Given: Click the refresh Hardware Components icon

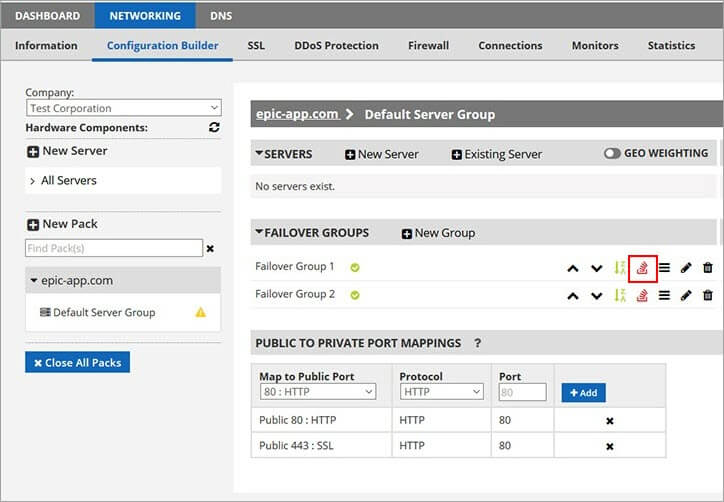Looking at the screenshot, I should pyautogui.click(x=214, y=128).
